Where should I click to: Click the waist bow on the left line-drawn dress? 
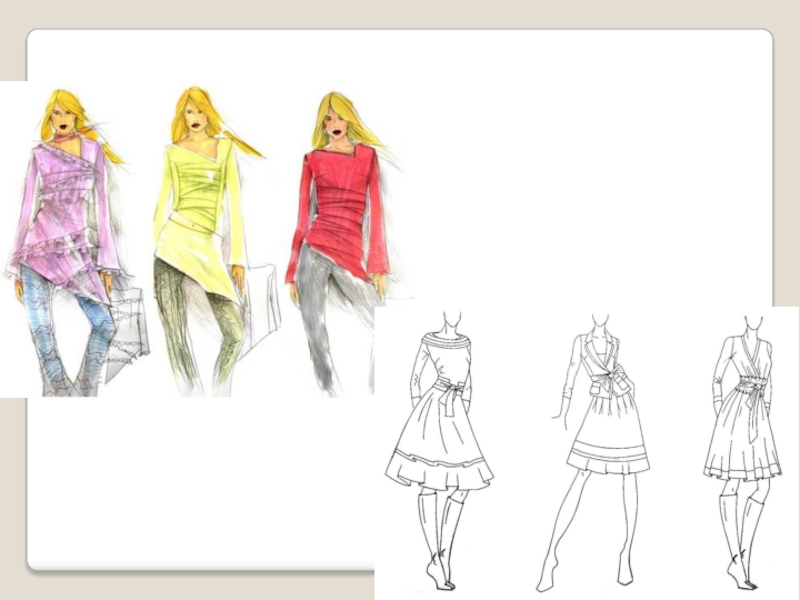pos(452,397)
